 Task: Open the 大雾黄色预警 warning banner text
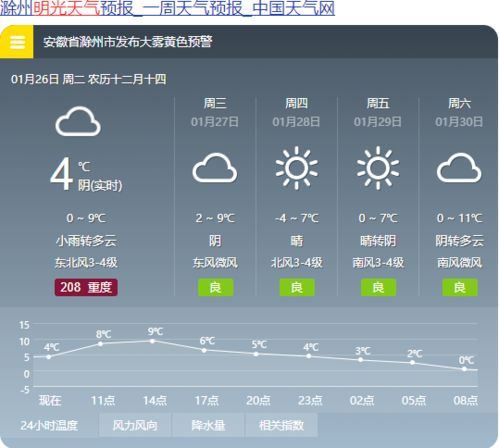point(127,42)
